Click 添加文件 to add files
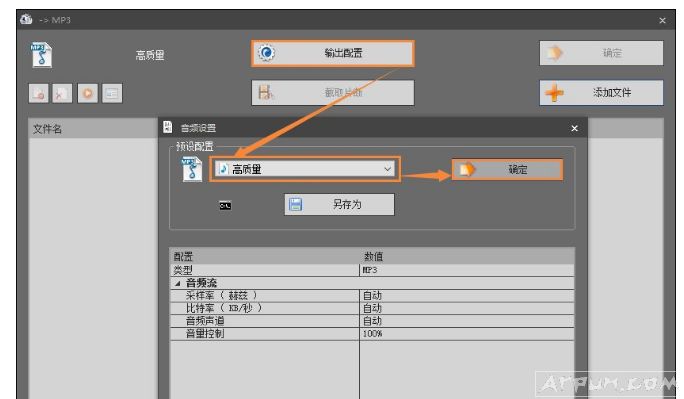The image size is (684, 399). [x=601, y=92]
